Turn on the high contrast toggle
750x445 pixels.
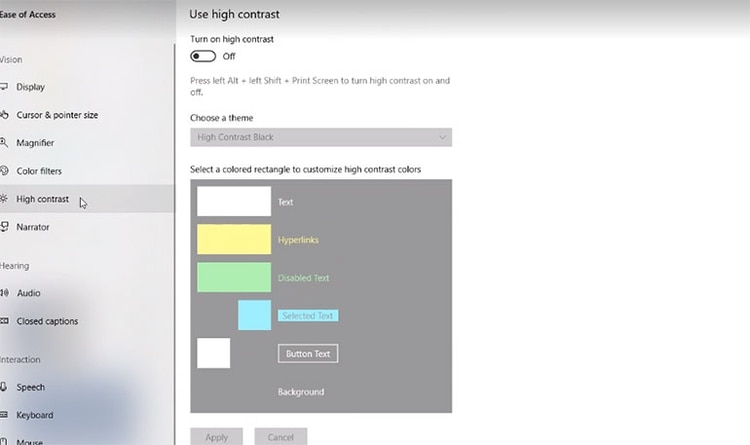point(203,56)
